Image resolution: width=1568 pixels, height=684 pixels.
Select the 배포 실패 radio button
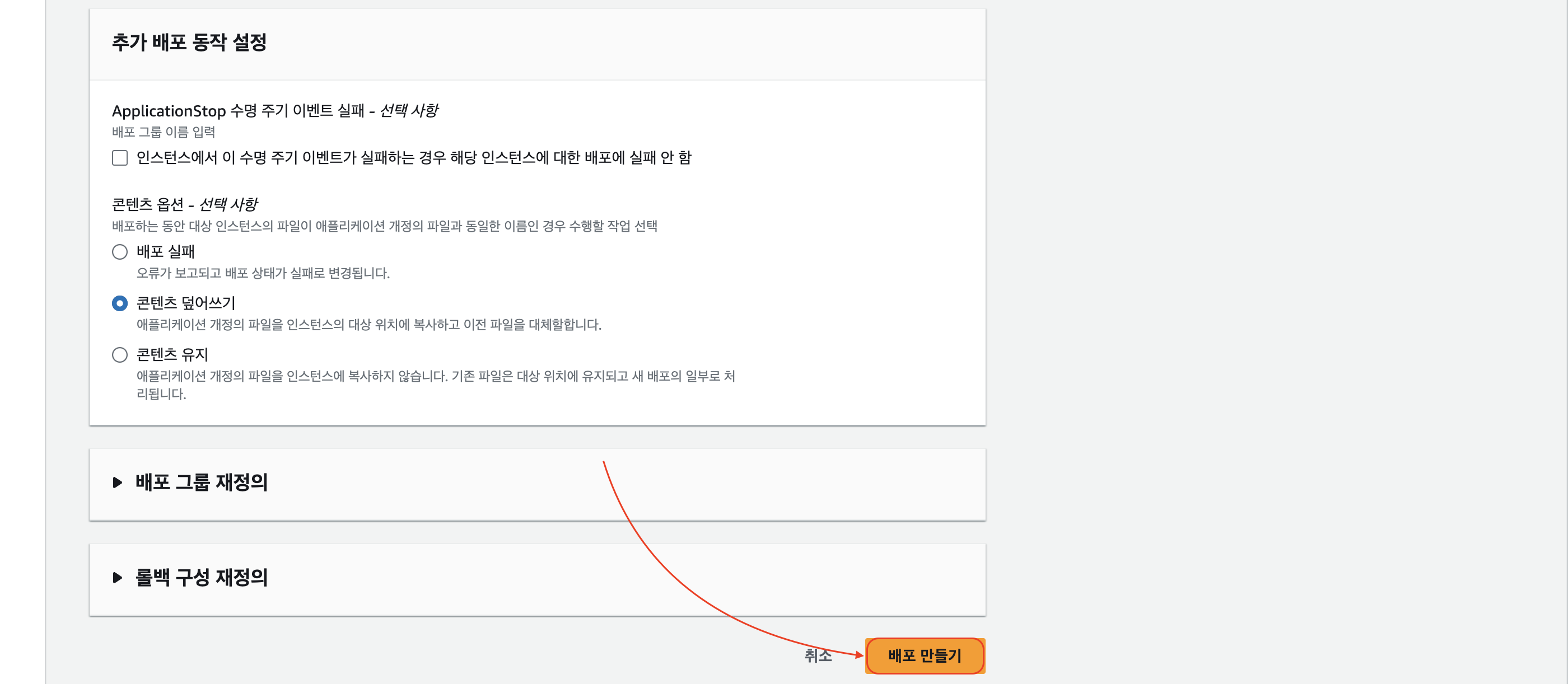coord(120,252)
